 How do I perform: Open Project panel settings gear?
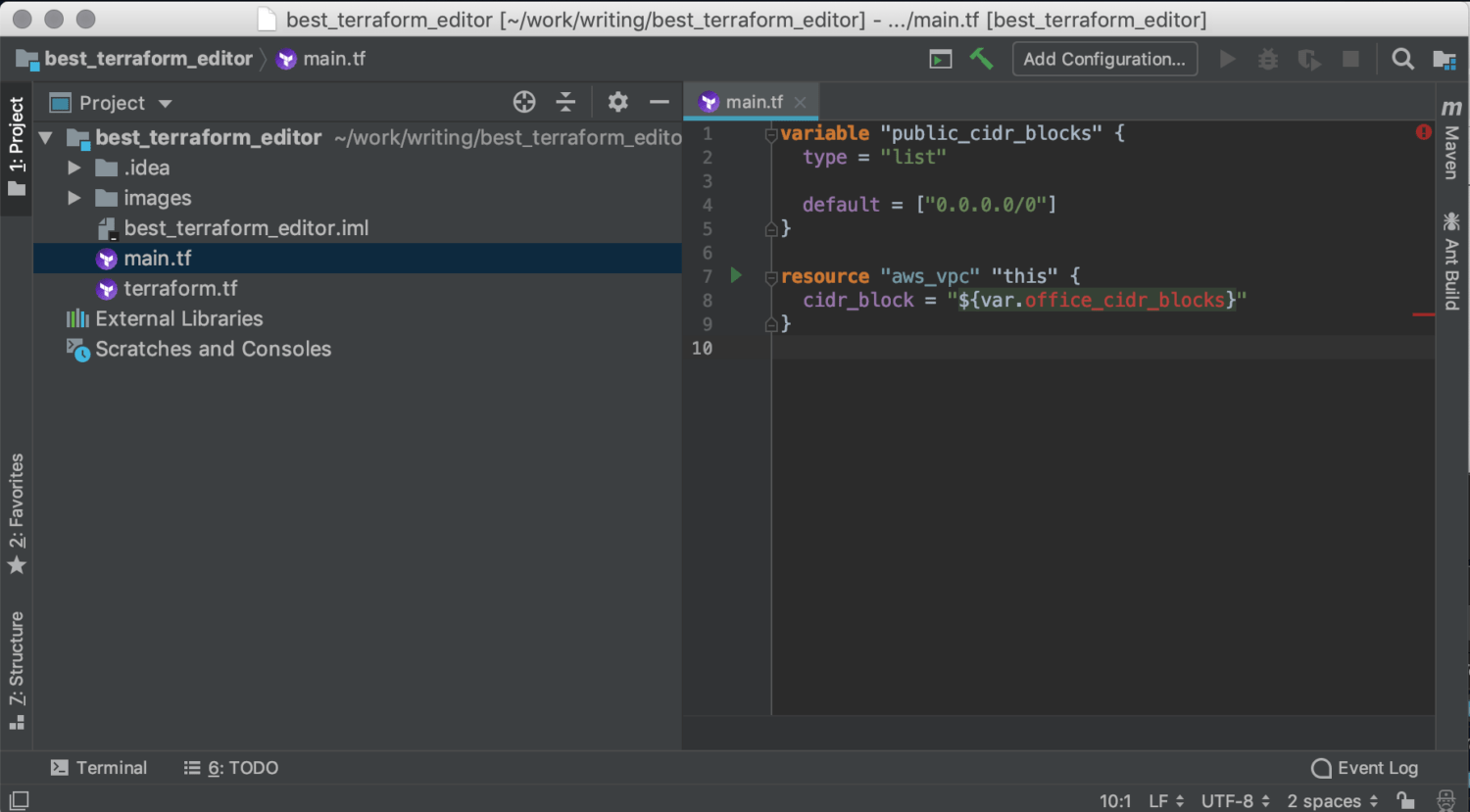(x=617, y=102)
